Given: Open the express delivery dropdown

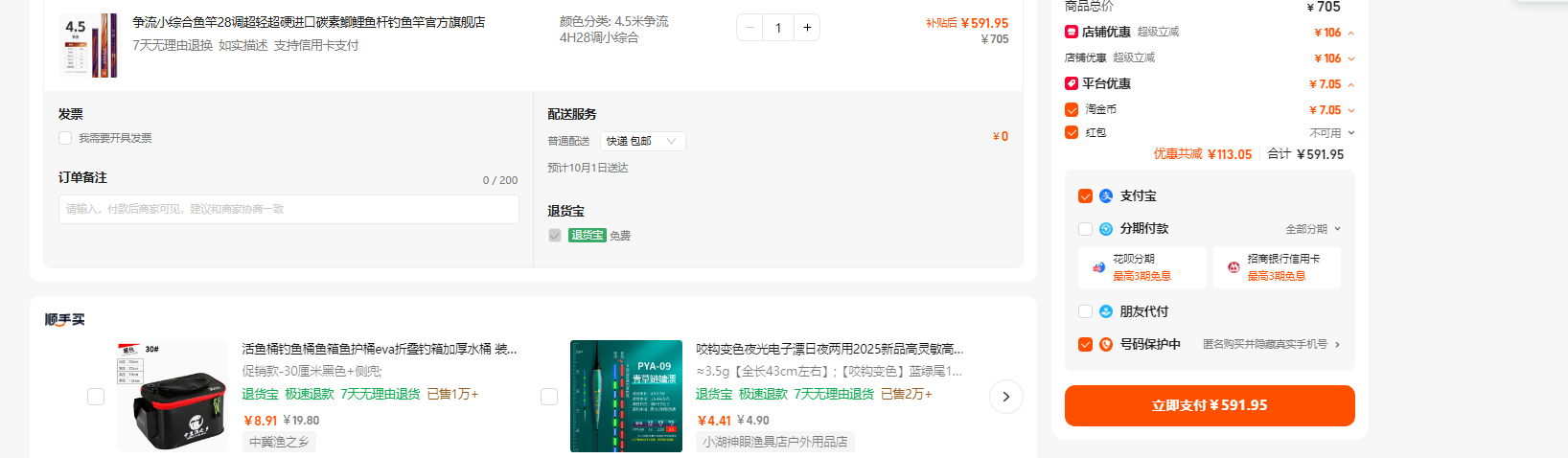Looking at the screenshot, I should [x=643, y=141].
